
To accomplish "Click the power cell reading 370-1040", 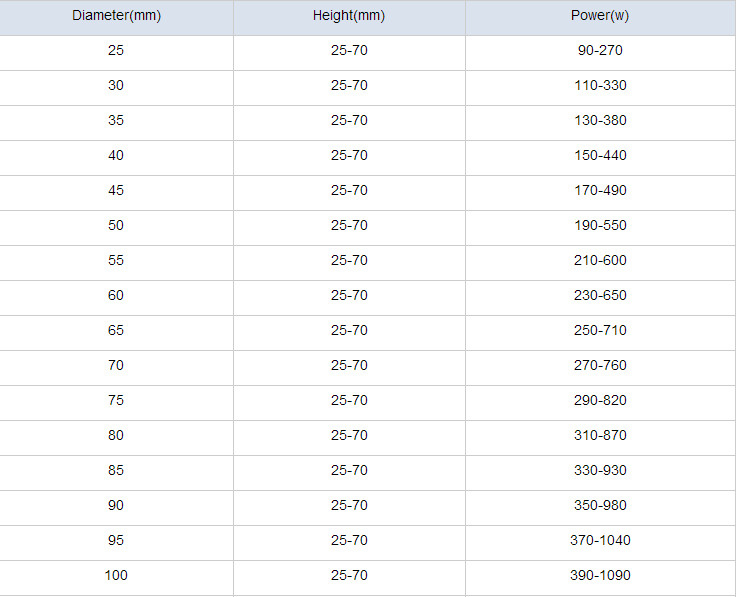I will 600,541.
